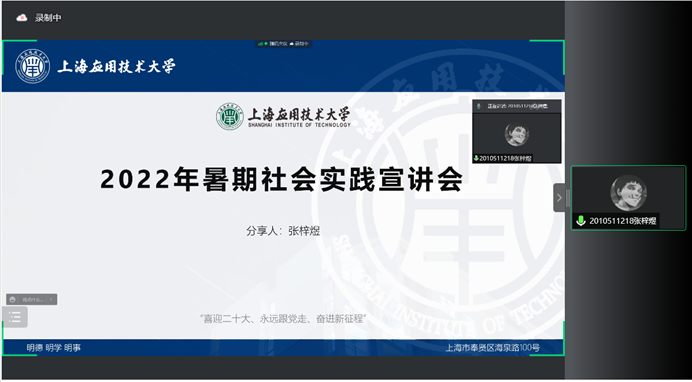692x382 pixels.
Task: Click the green microphone icon in side panel tile
Action: [x=581, y=221]
